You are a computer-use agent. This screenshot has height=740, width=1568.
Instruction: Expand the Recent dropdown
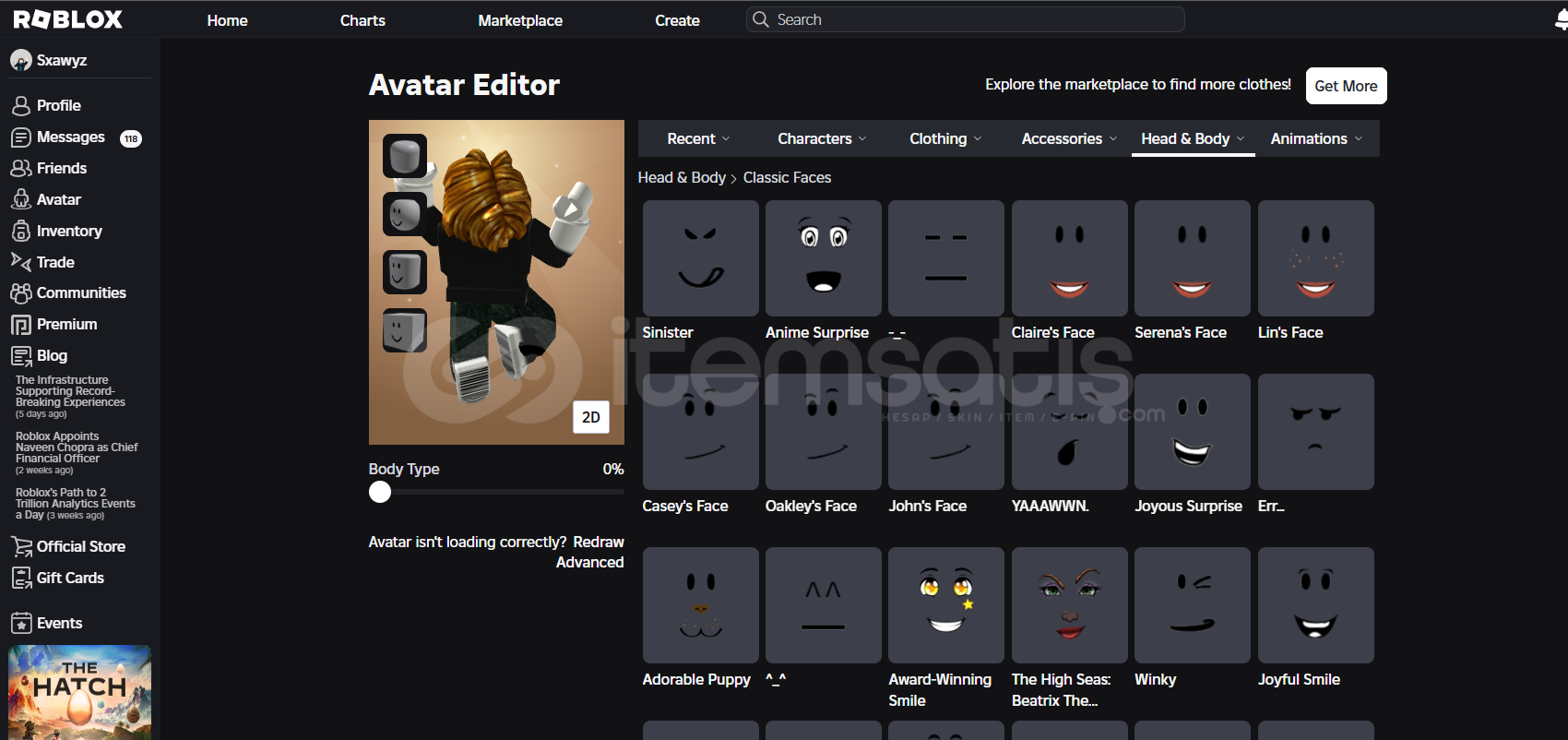(x=699, y=138)
